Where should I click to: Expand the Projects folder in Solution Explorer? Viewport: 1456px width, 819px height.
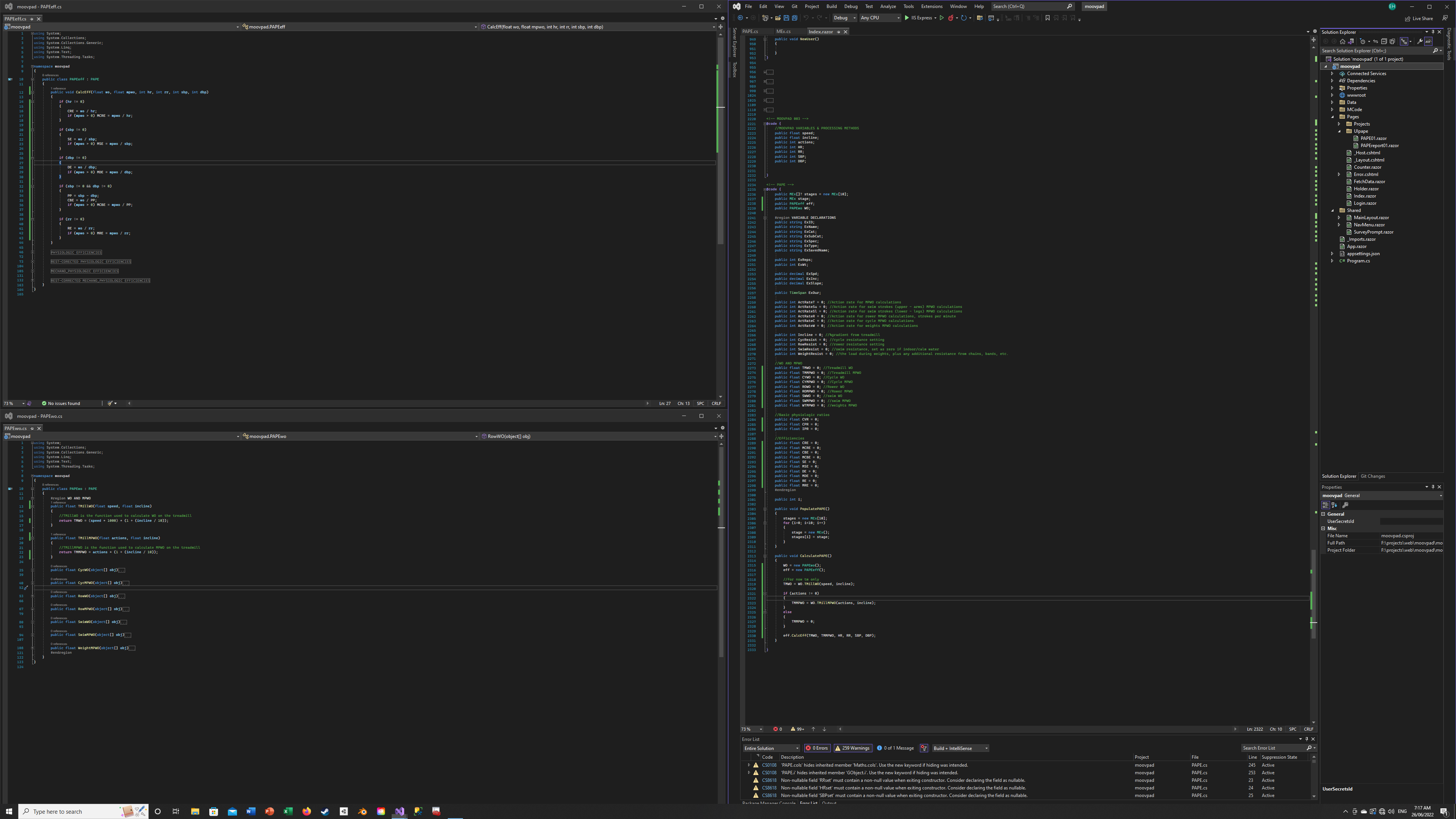point(1339,124)
